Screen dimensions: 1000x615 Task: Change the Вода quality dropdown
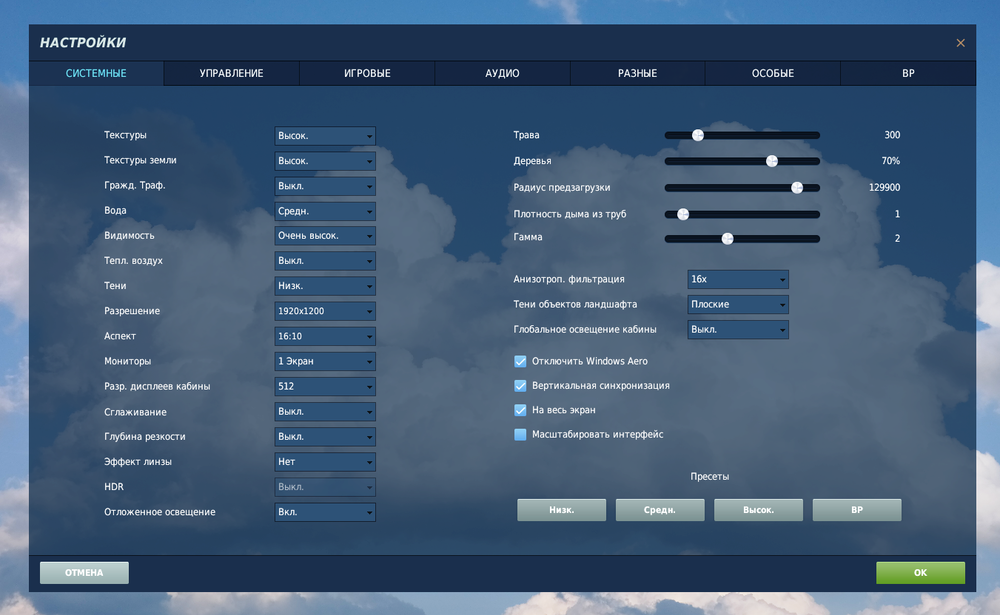tap(325, 211)
